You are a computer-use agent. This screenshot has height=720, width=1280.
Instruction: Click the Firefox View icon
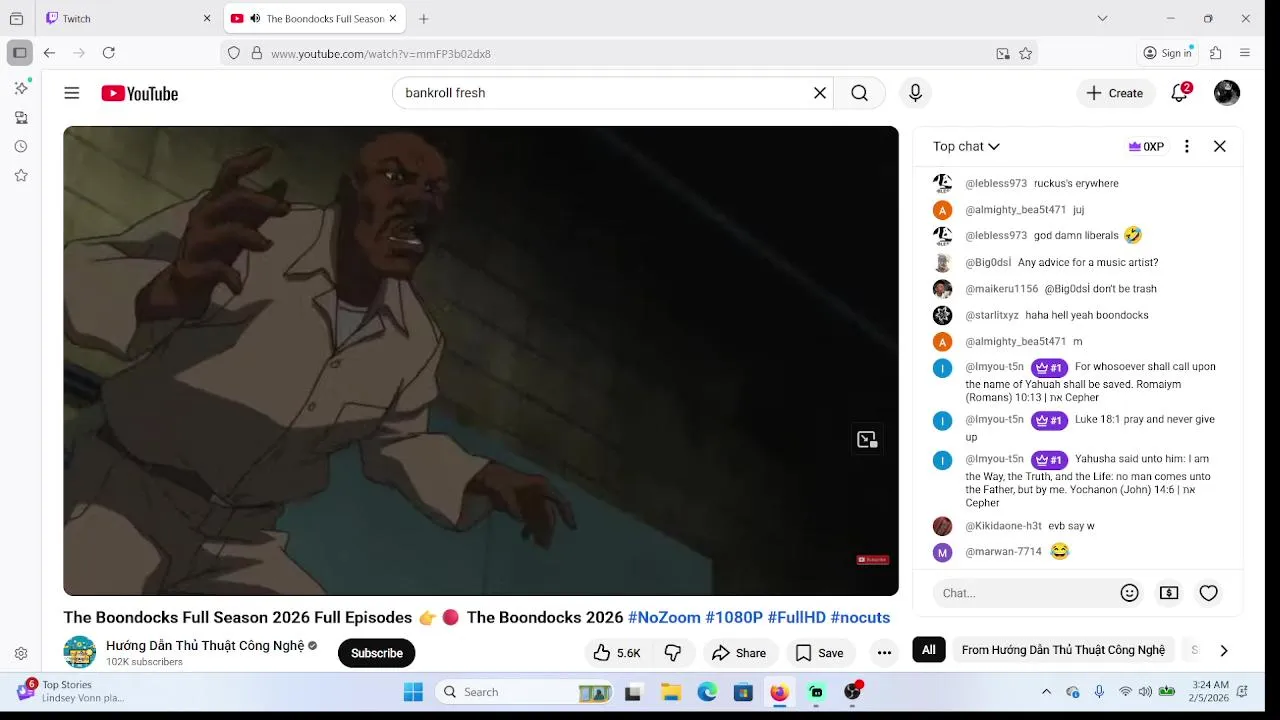point(16,18)
